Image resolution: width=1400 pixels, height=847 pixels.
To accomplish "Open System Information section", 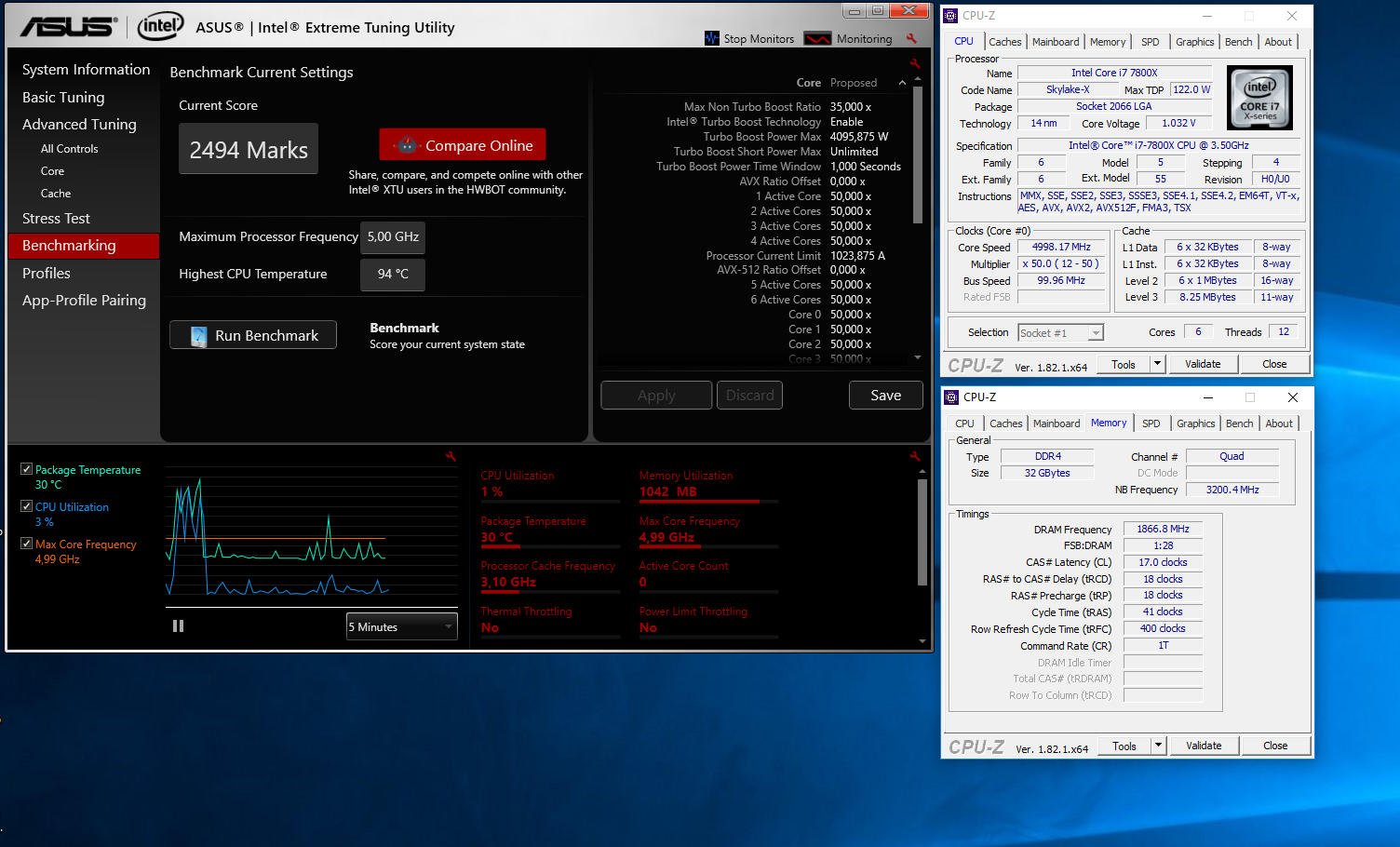I will [x=86, y=70].
